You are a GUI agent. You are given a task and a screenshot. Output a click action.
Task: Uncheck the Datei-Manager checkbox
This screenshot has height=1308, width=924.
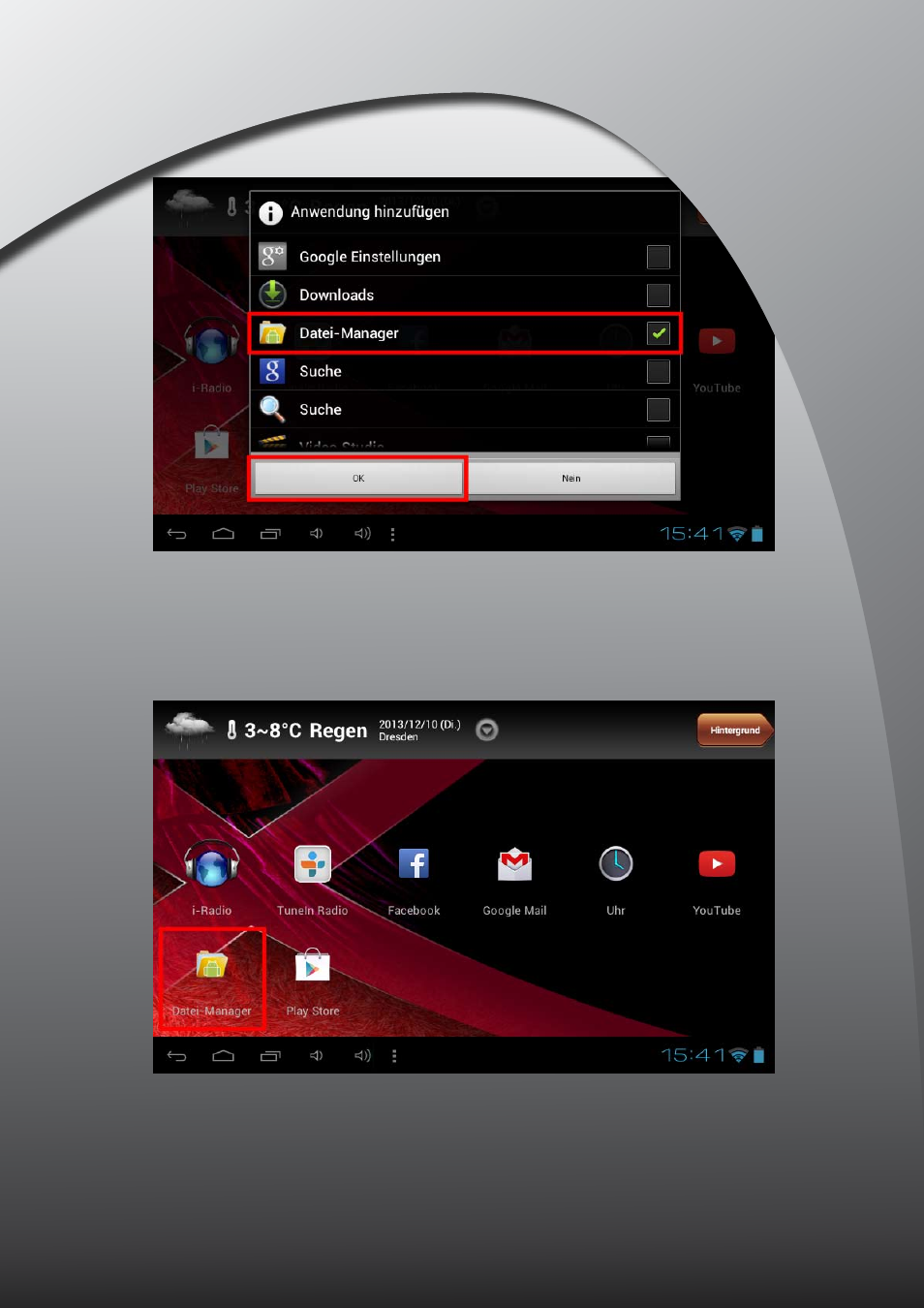click(x=659, y=333)
